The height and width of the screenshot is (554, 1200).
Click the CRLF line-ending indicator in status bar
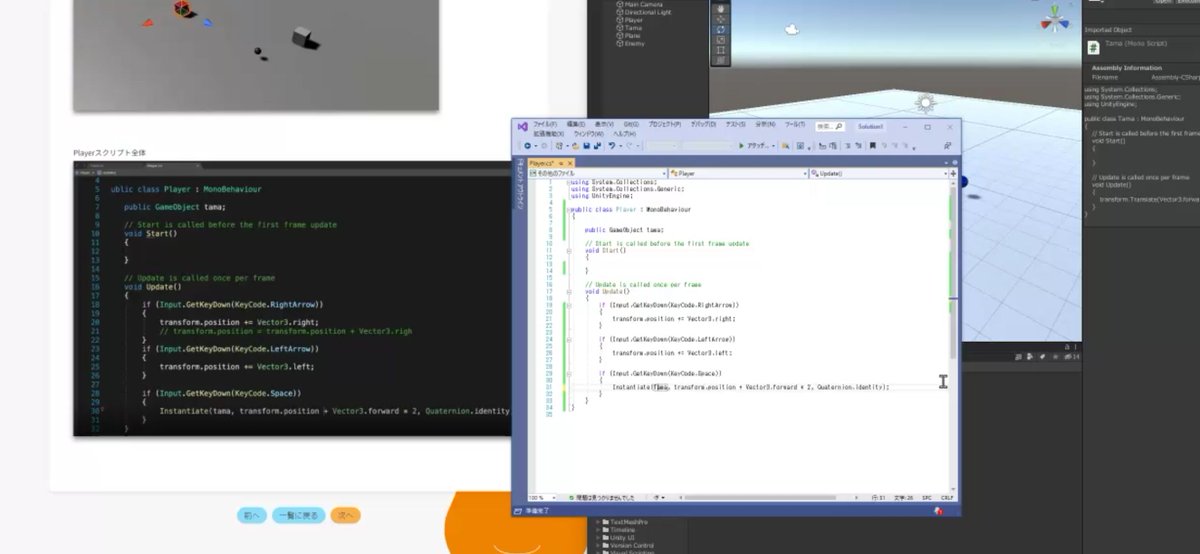pos(947,497)
